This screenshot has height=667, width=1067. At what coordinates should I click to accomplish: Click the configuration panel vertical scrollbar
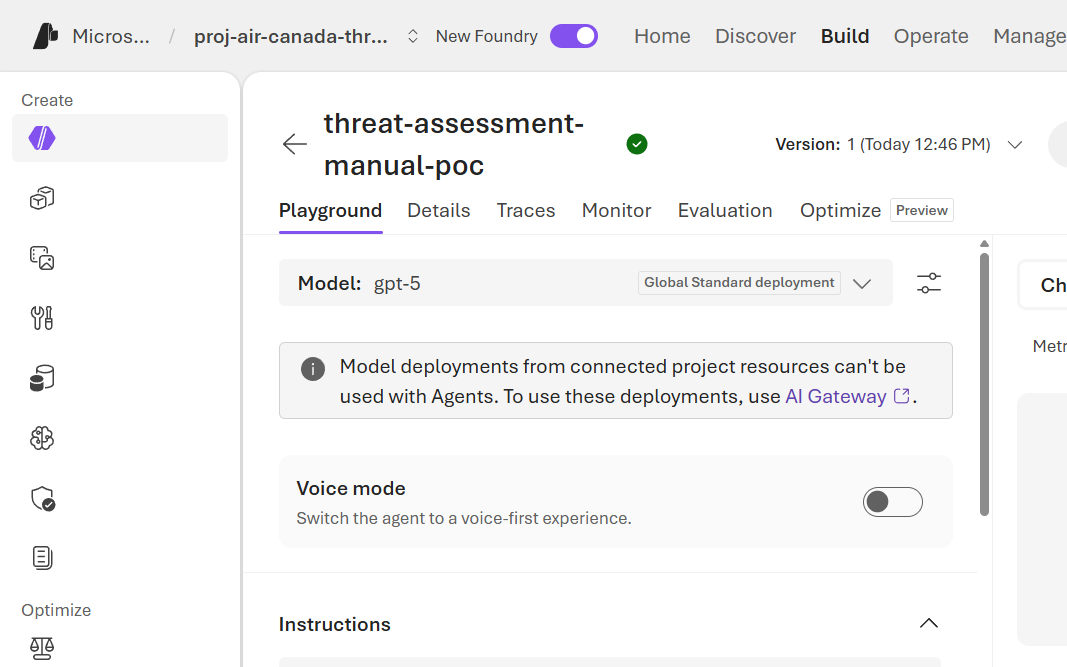[984, 385]
